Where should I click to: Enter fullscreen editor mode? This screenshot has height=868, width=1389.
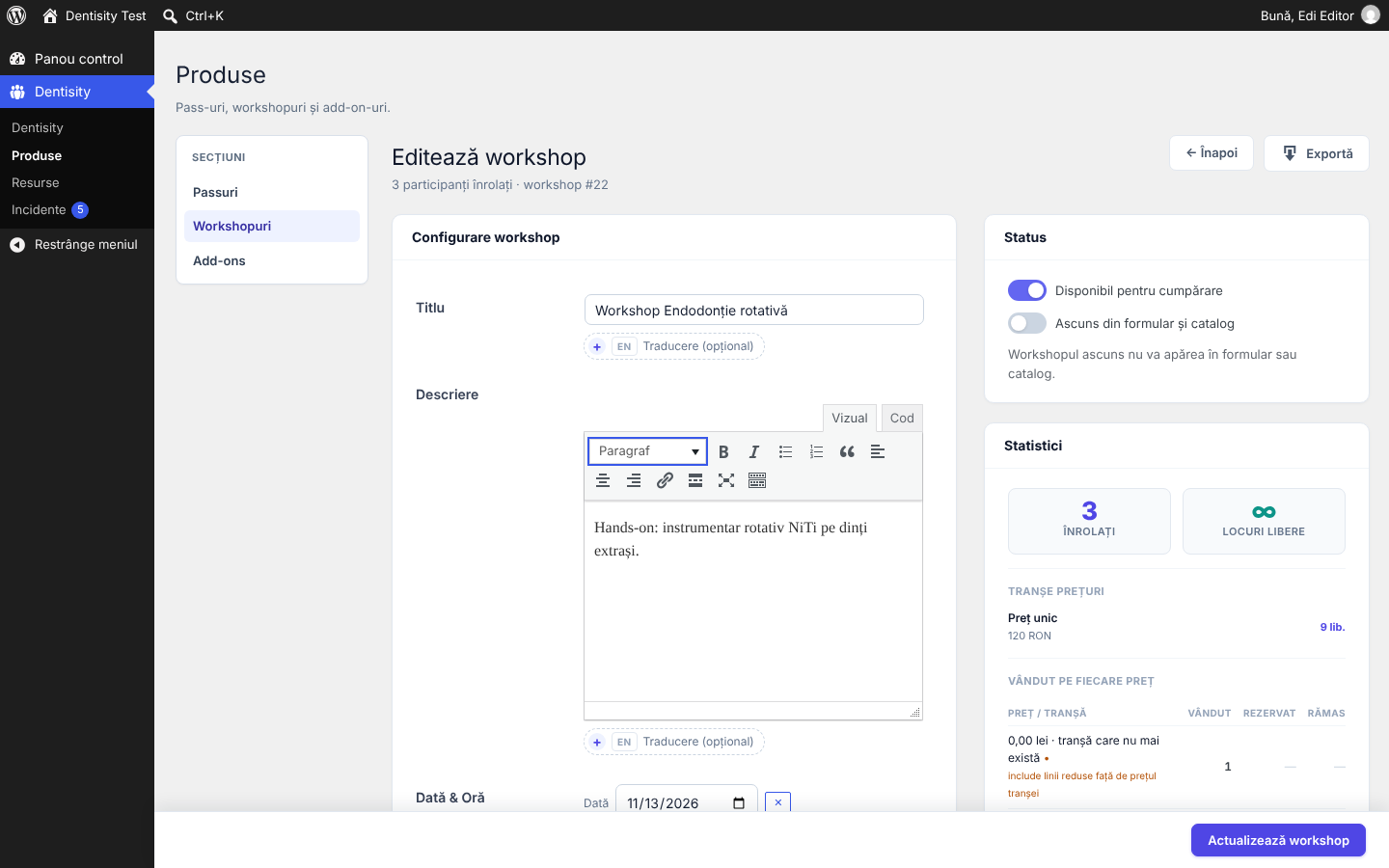[x=726, y=480]
